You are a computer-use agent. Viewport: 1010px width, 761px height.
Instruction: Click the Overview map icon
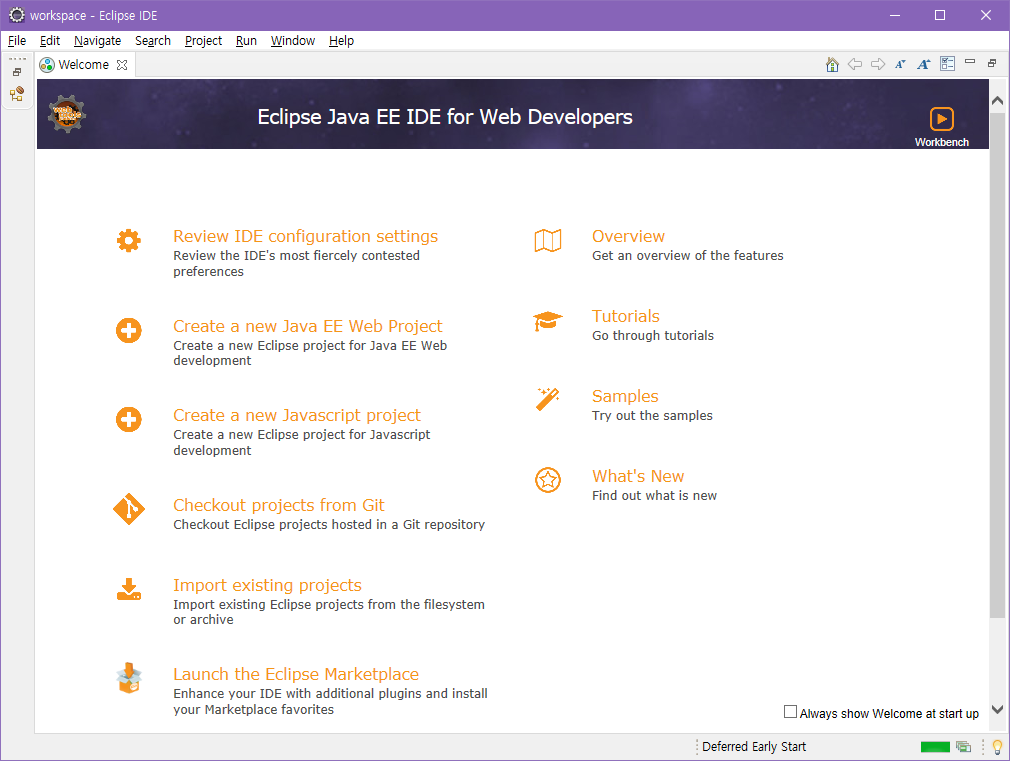[548, 240]
